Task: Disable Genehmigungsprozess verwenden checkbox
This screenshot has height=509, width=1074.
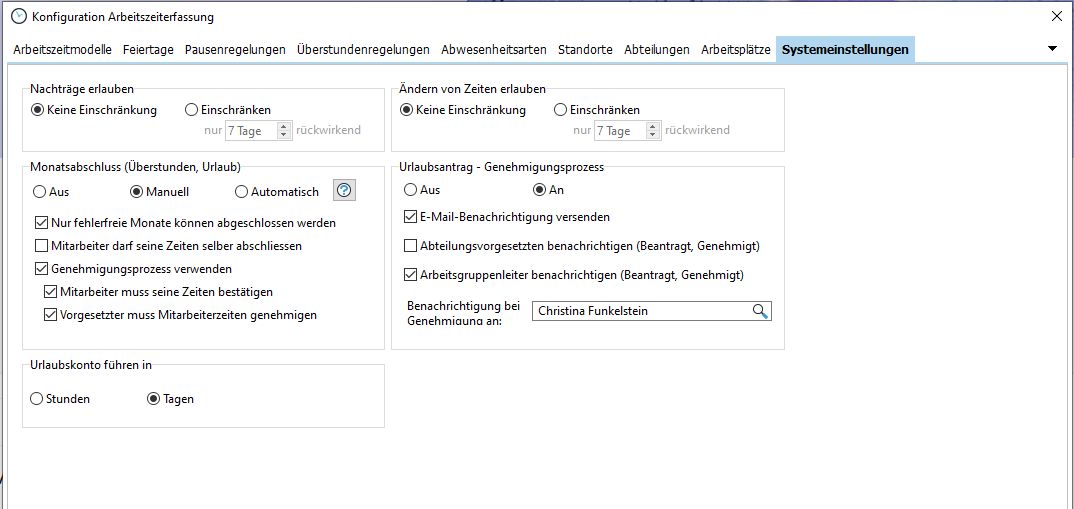Action: (42, 269)
